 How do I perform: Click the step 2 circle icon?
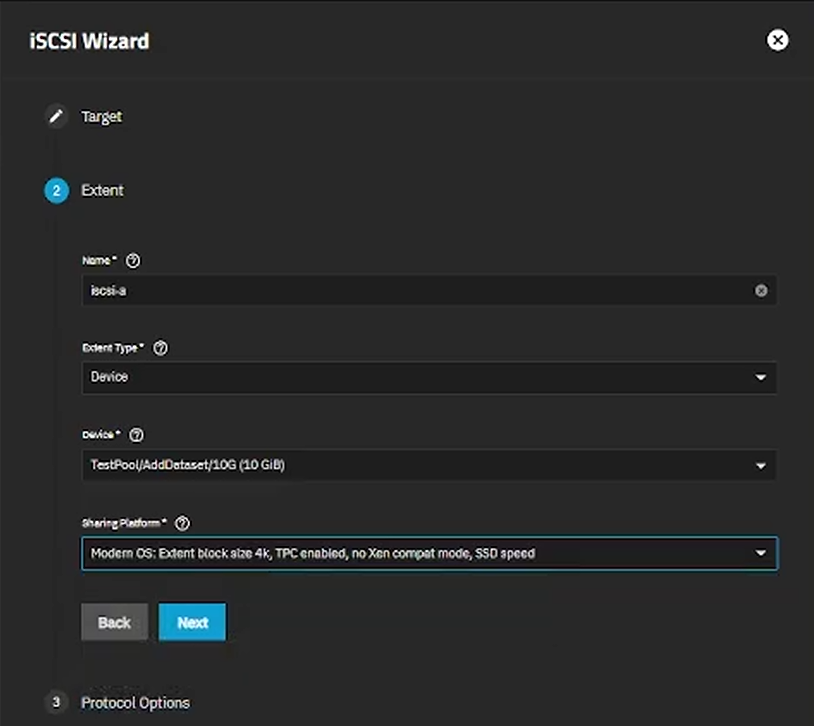(x=56, y=190)
